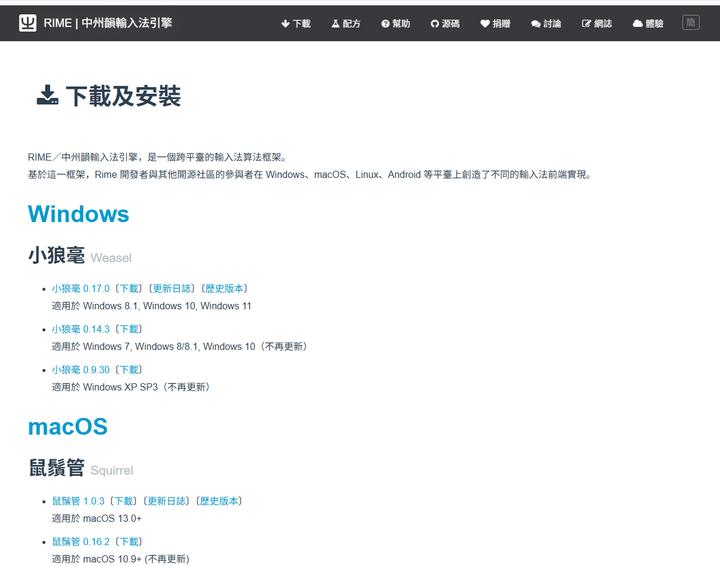Open 網誌 nav item with the edit icon
This screenshot has height=566, width=720.
597,23
